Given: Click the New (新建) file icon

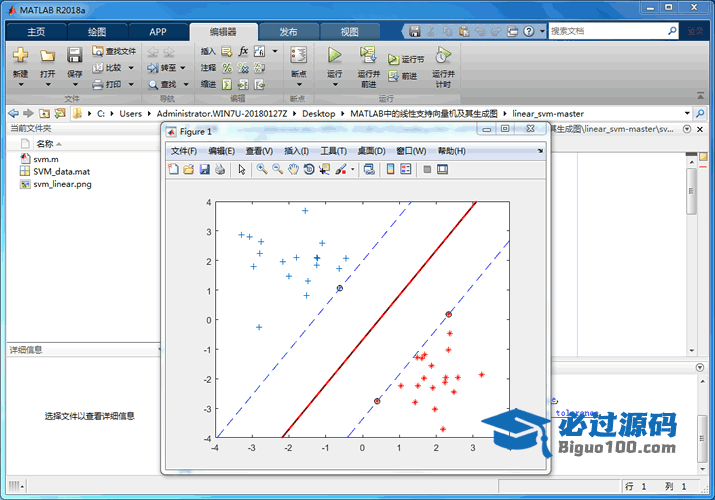Looking at the screenshot, I should pos(21,55).
